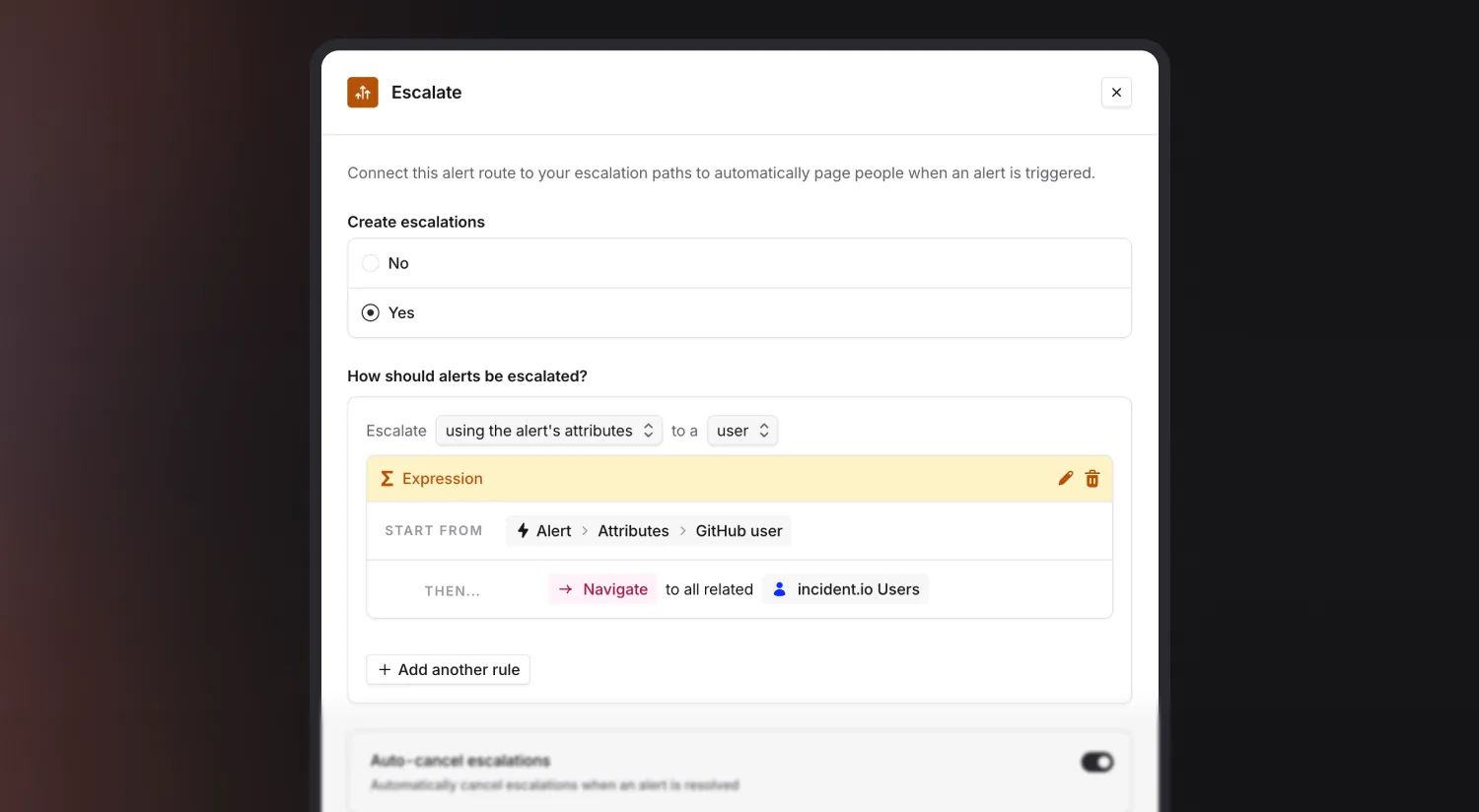Click the lightning bolt Alert icon
1479x812 pixels.
524,530
